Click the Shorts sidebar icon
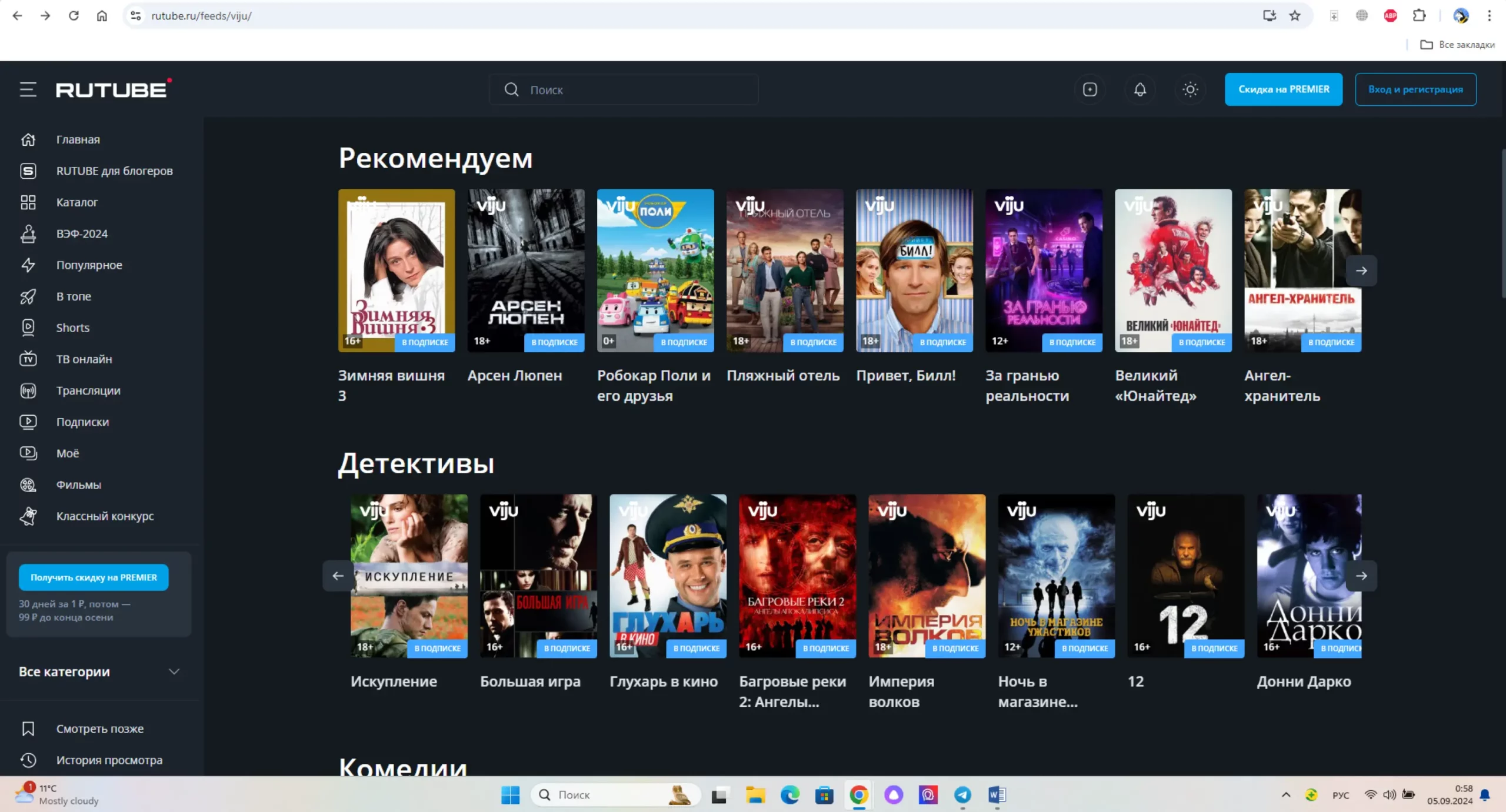Screen dimensions: 1506x812 [28, 328]
